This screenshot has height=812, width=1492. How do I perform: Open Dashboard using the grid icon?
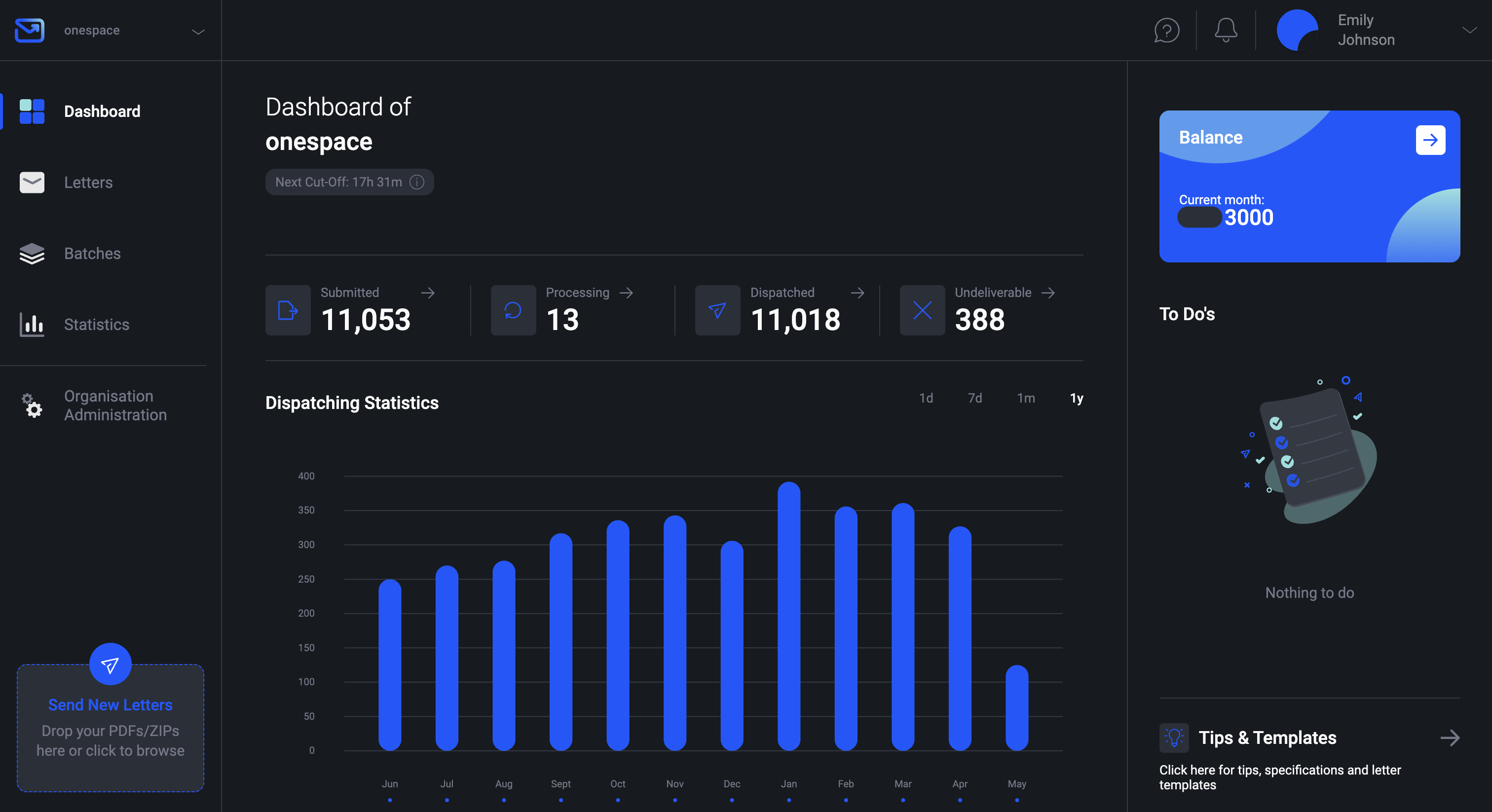[31, 111]
